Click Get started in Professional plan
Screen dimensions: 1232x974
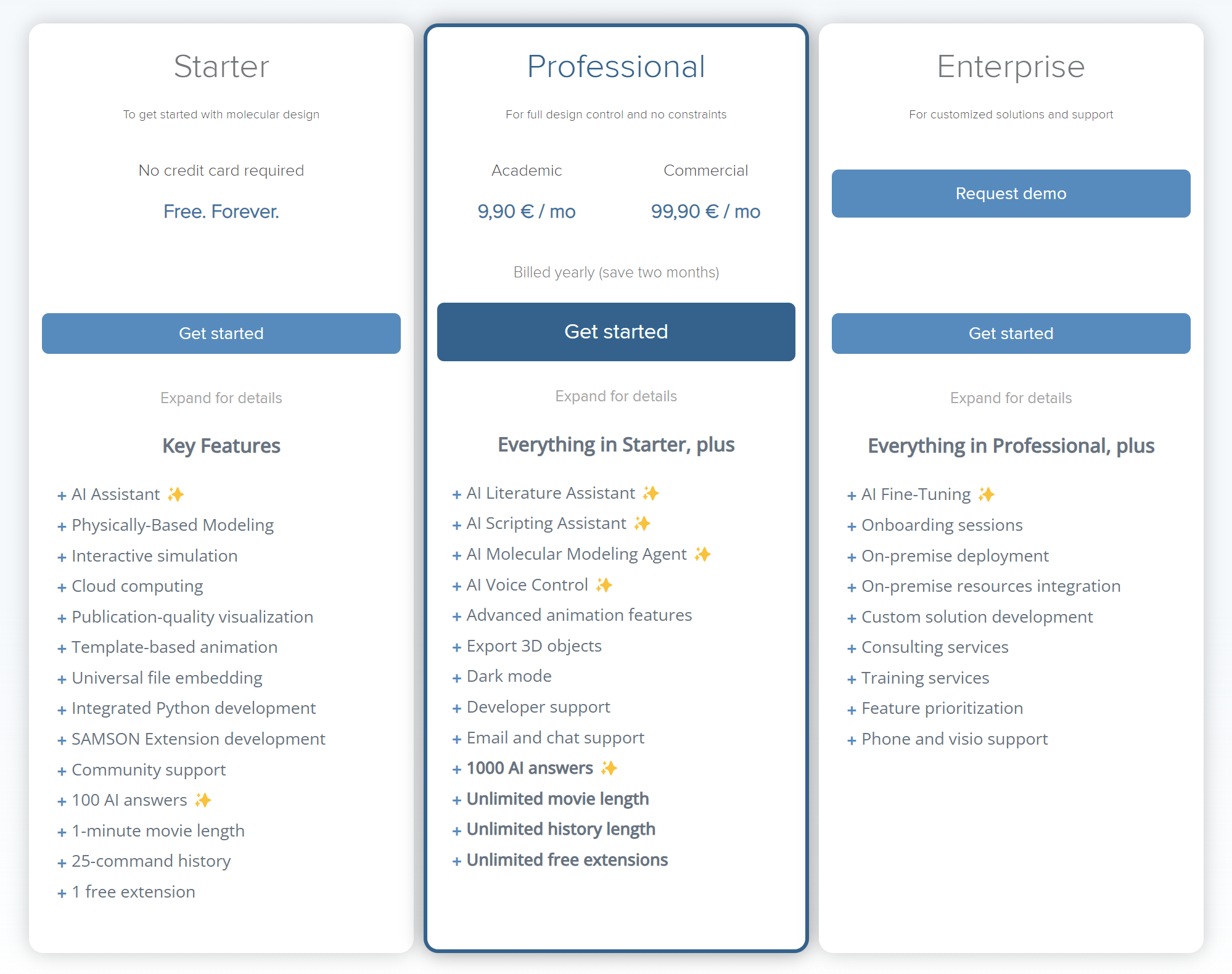coord(616,332)
